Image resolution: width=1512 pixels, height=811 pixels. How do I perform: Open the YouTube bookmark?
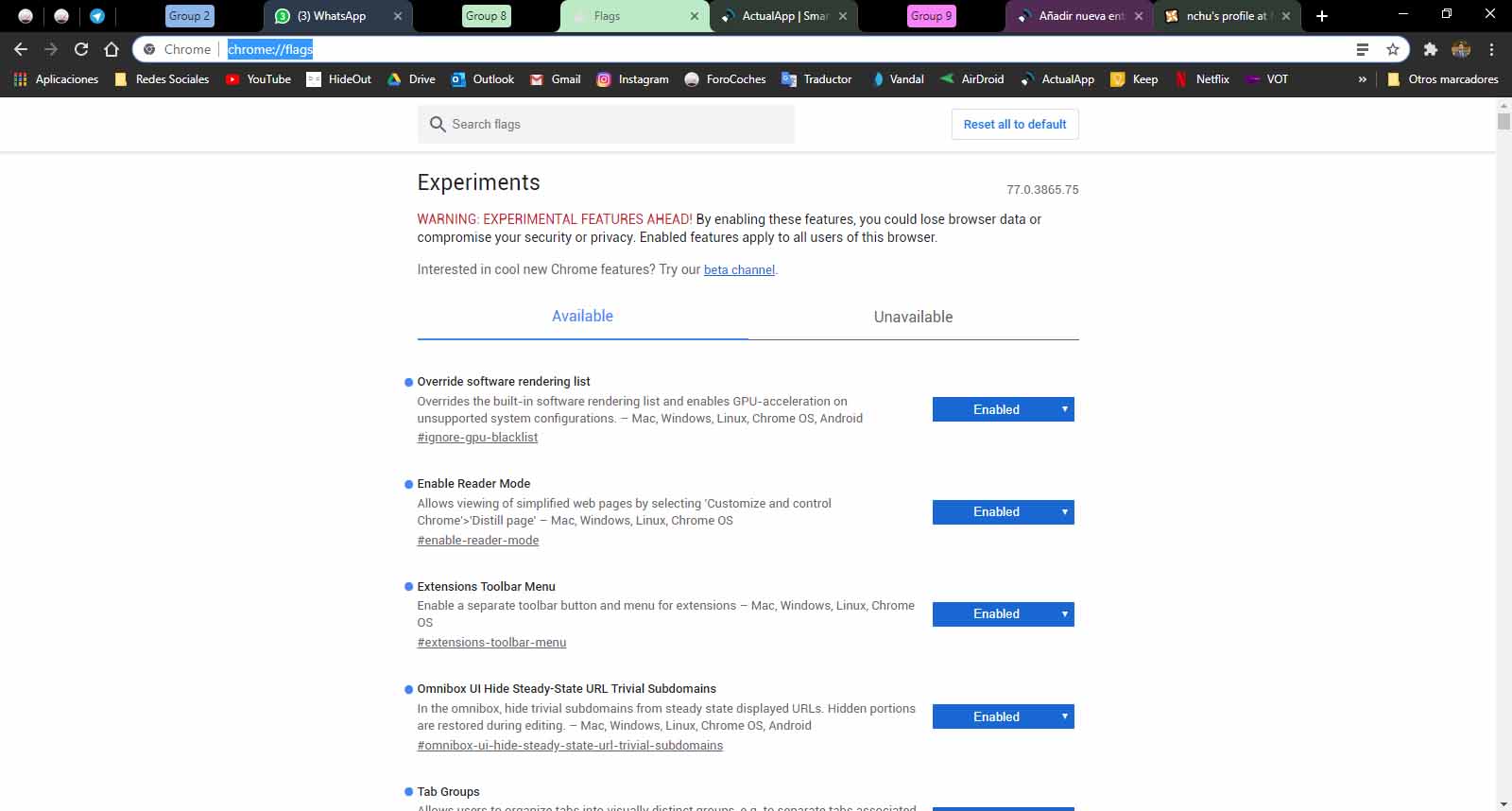point(258,79)
